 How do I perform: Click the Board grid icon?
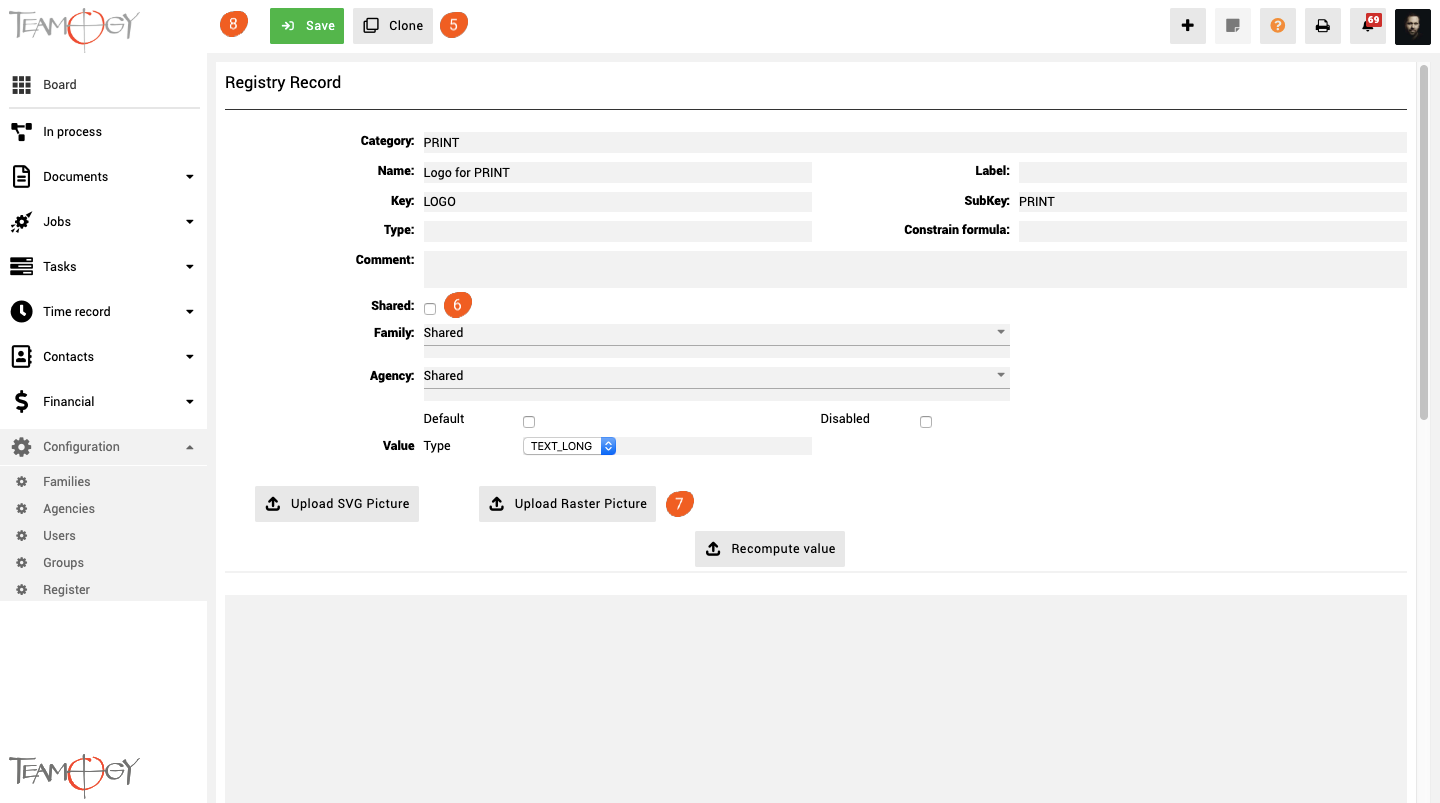[21, 85]
